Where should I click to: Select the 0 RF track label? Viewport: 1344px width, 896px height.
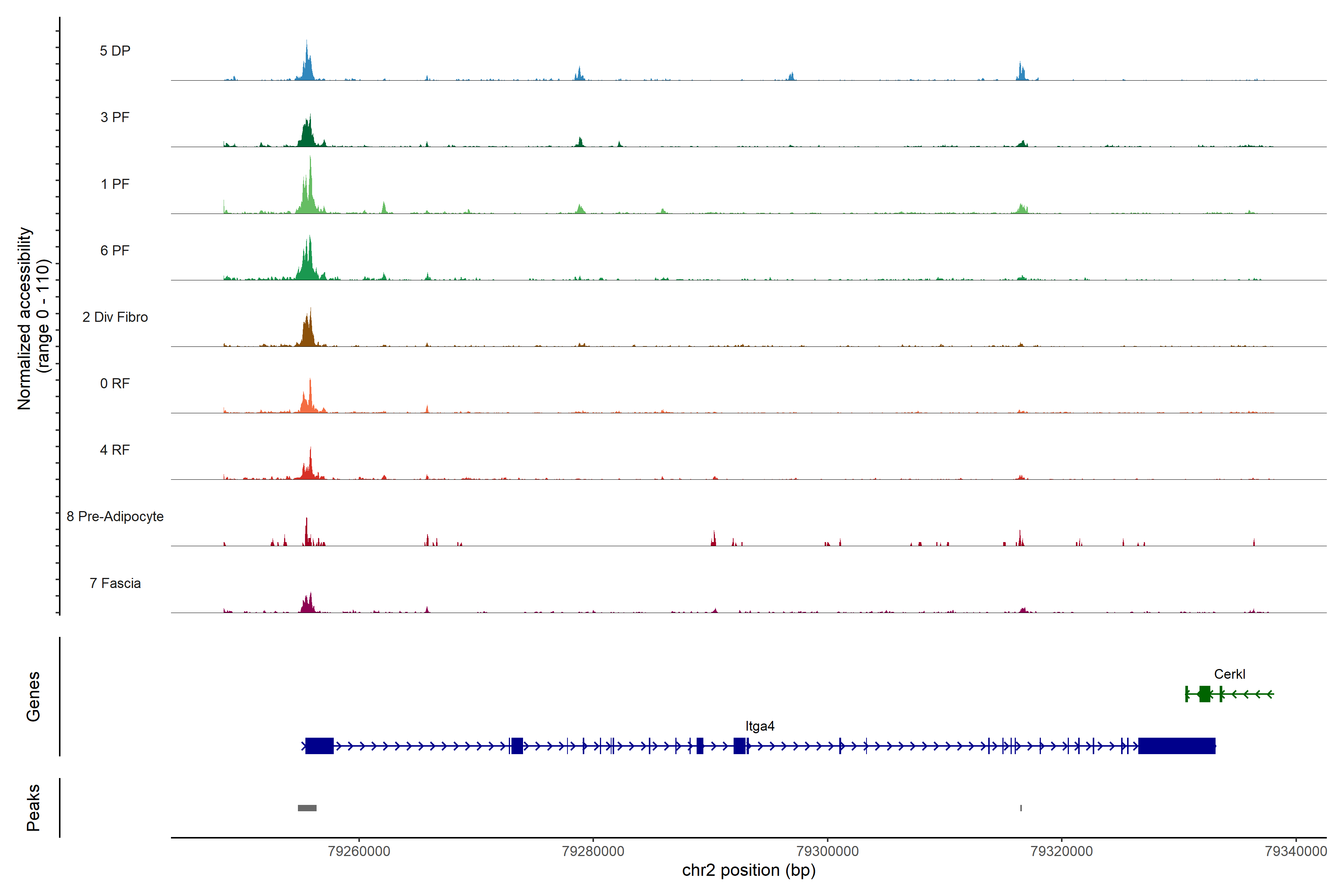pyautogui.click(x=115, y=383)
